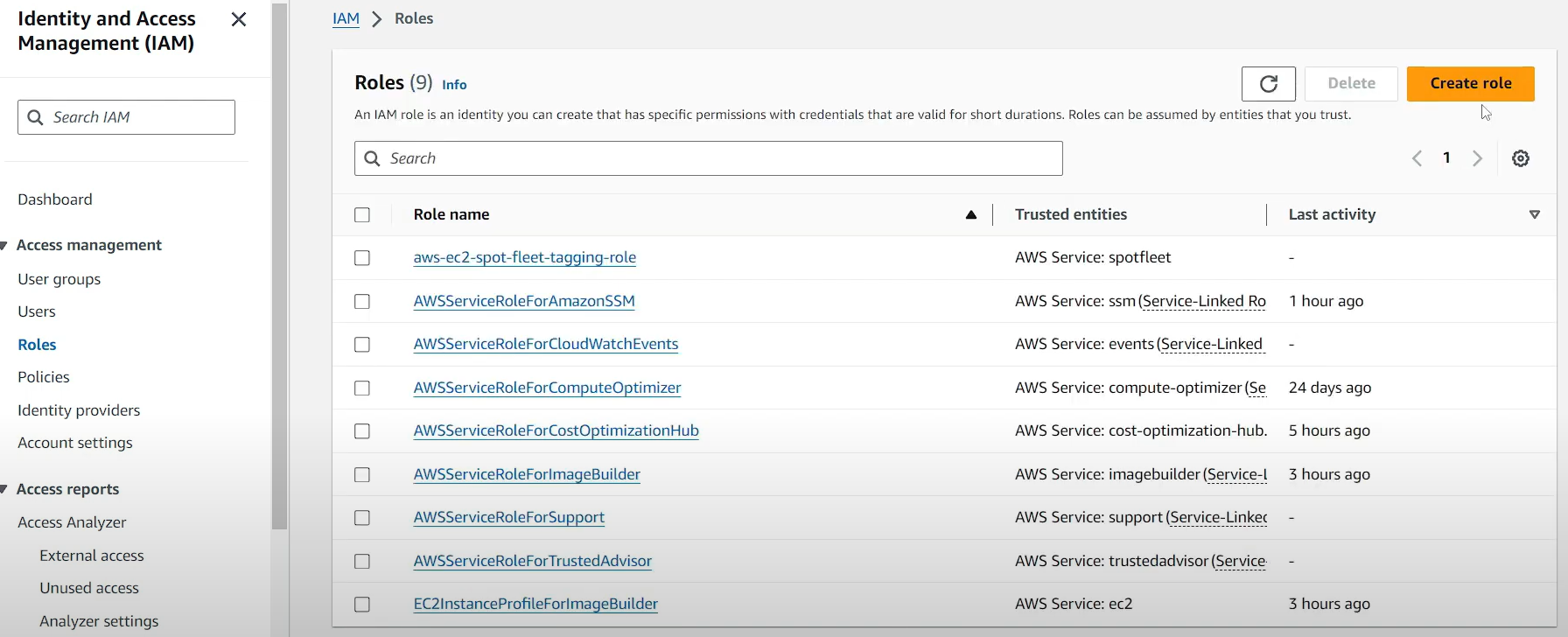Screen dimensions: 1568x637
Task: Open the Info link beside Roles
Action: [x=454, y=85]
